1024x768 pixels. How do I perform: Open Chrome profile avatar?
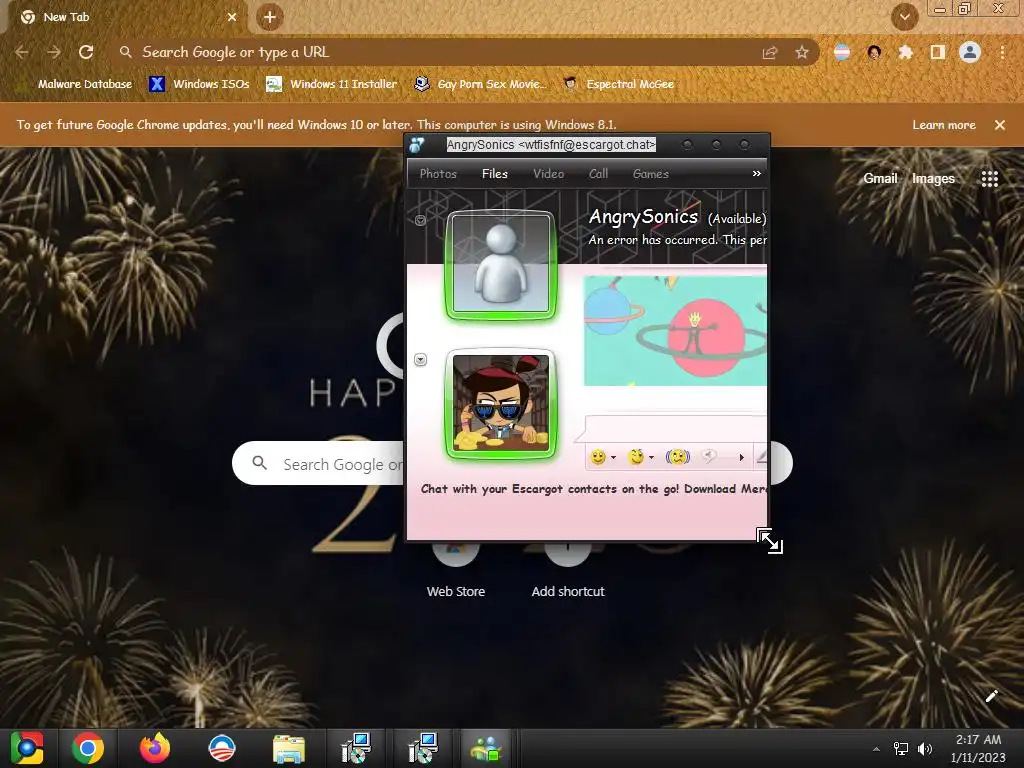(x=970, y=52)
